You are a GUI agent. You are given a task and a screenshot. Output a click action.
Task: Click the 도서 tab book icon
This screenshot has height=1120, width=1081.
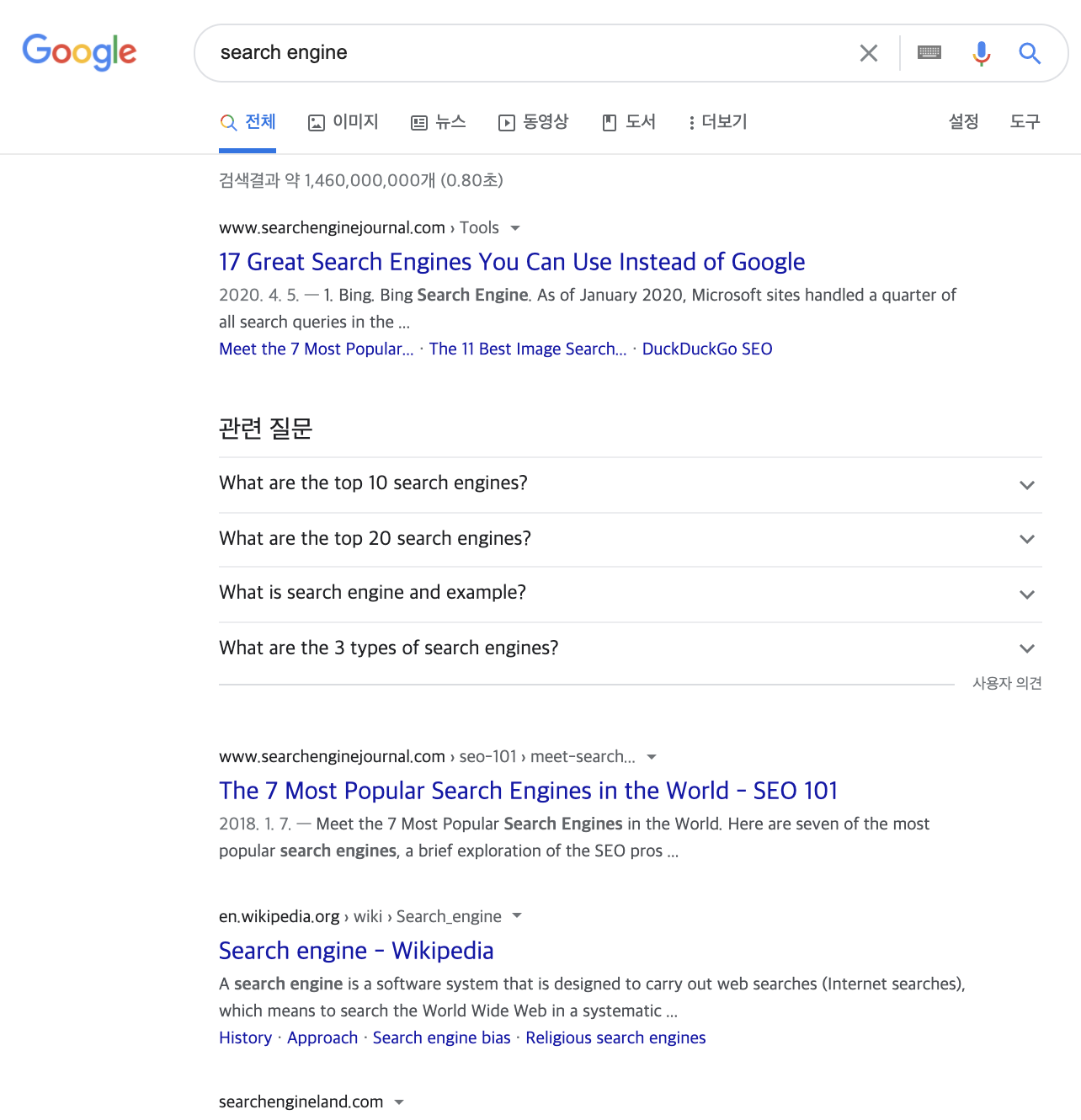[610, 123]
